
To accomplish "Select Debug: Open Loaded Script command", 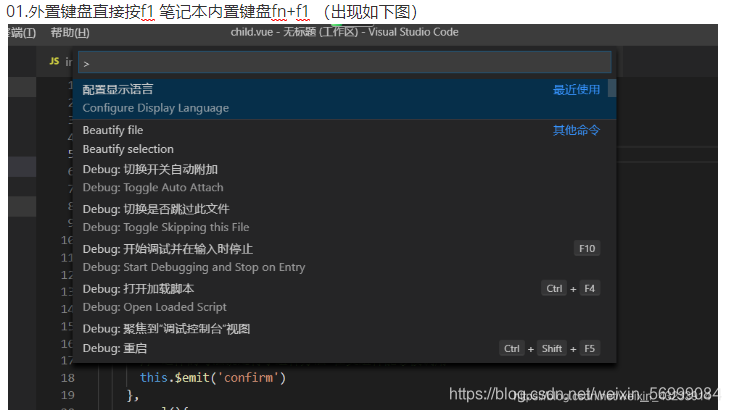I will click(345, 298).
